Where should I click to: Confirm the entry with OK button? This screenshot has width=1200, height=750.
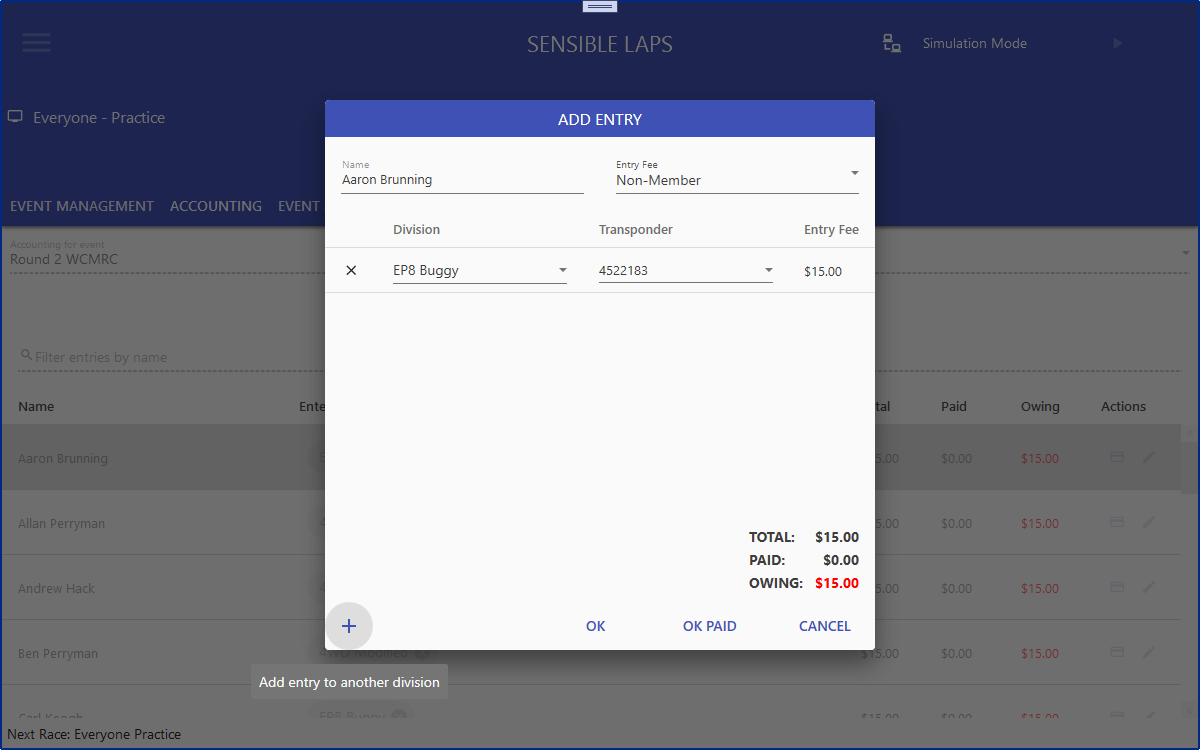tap(596, 626)
